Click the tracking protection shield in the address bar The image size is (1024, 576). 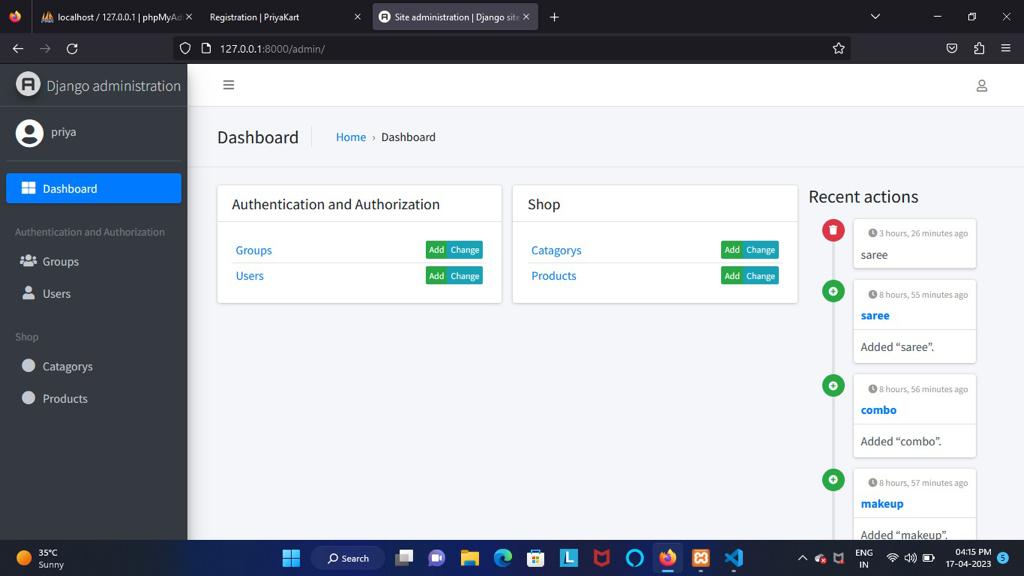[185, 48]
